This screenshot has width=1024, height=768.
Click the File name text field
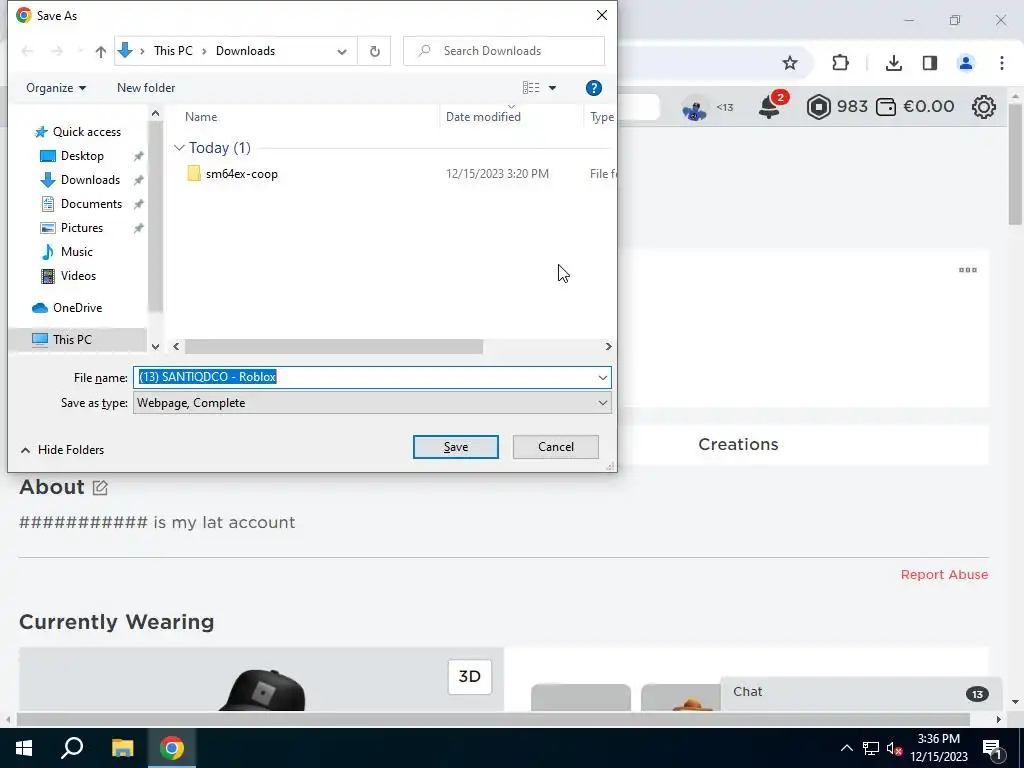click(x=364, y=377)
